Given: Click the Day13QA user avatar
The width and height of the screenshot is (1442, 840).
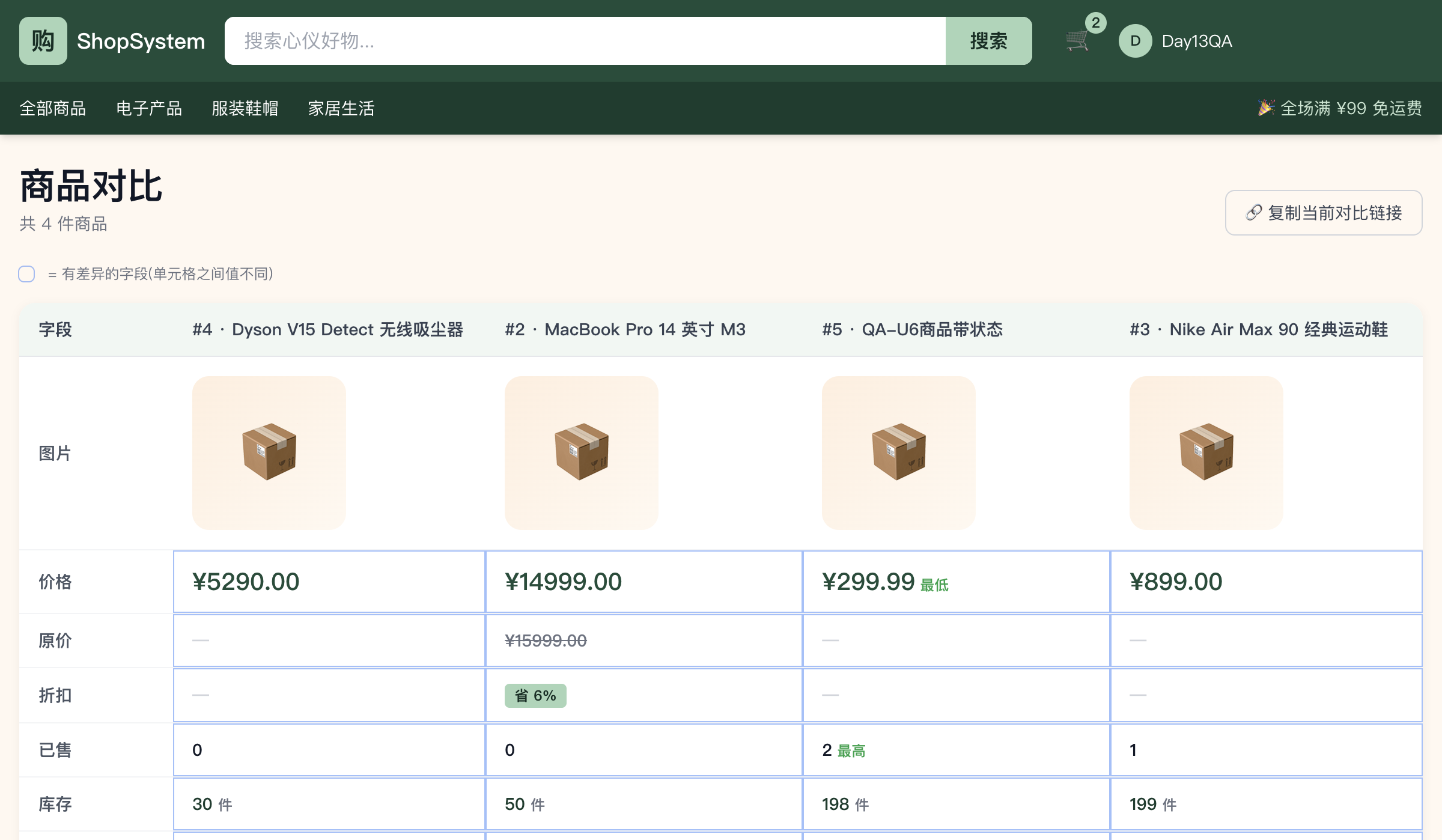Looking at the screenshot, I should tap(1135, 41).
